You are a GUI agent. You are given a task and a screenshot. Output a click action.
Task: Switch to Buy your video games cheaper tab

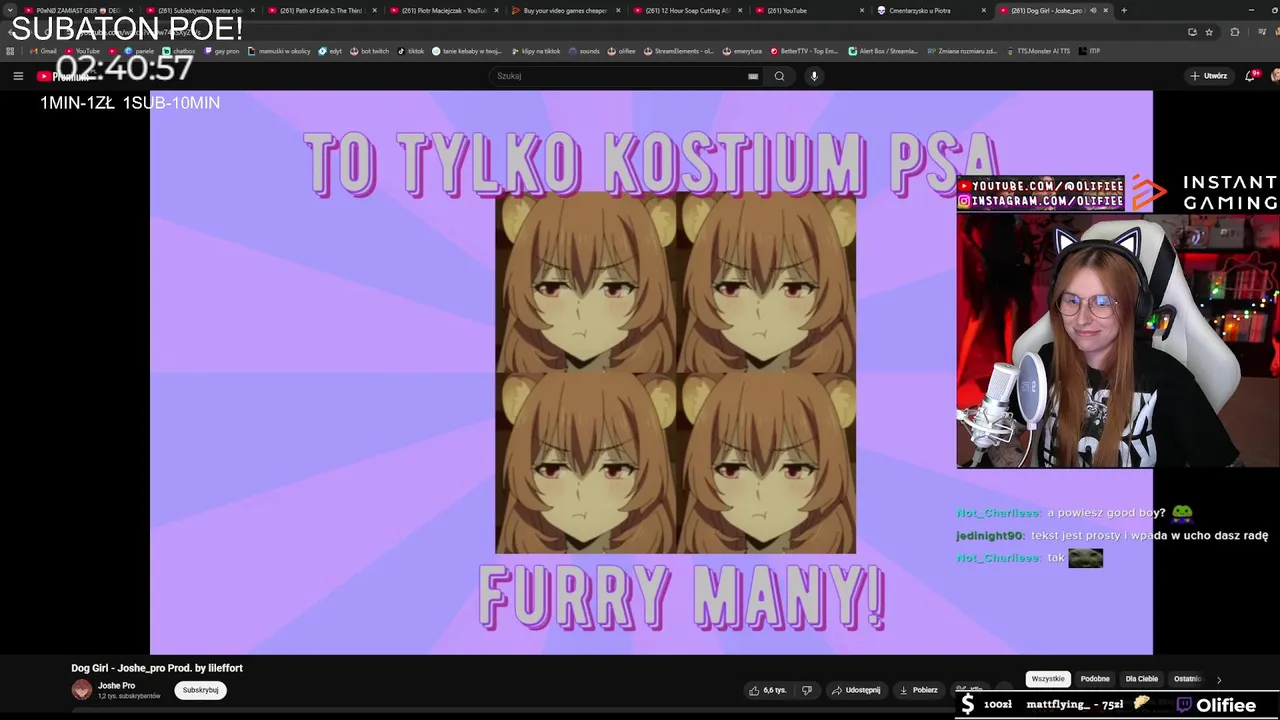click(x=564, y=11)
